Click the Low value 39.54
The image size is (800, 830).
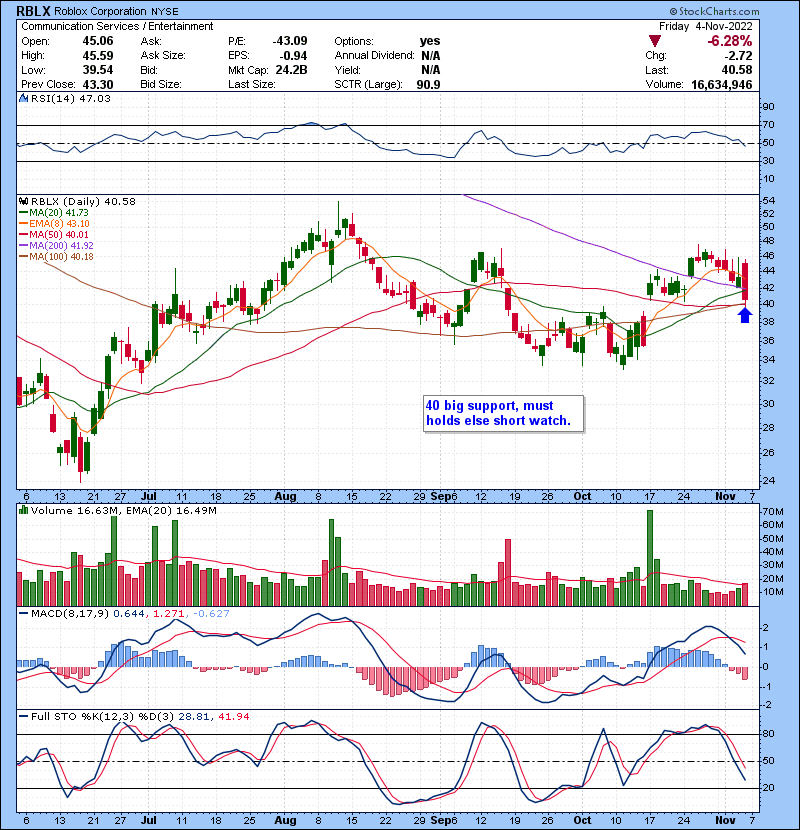coord(97,70)
